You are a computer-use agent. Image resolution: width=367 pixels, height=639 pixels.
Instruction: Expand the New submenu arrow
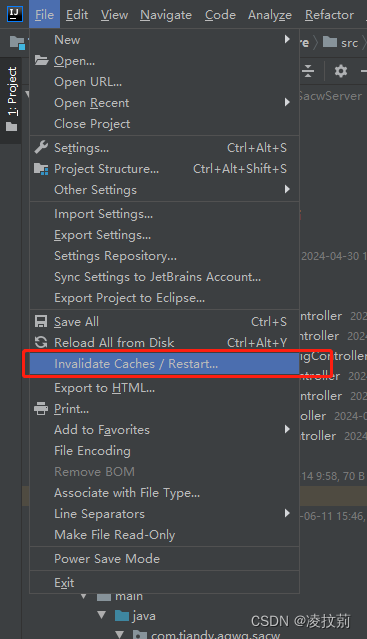click(x=287, y=39)
